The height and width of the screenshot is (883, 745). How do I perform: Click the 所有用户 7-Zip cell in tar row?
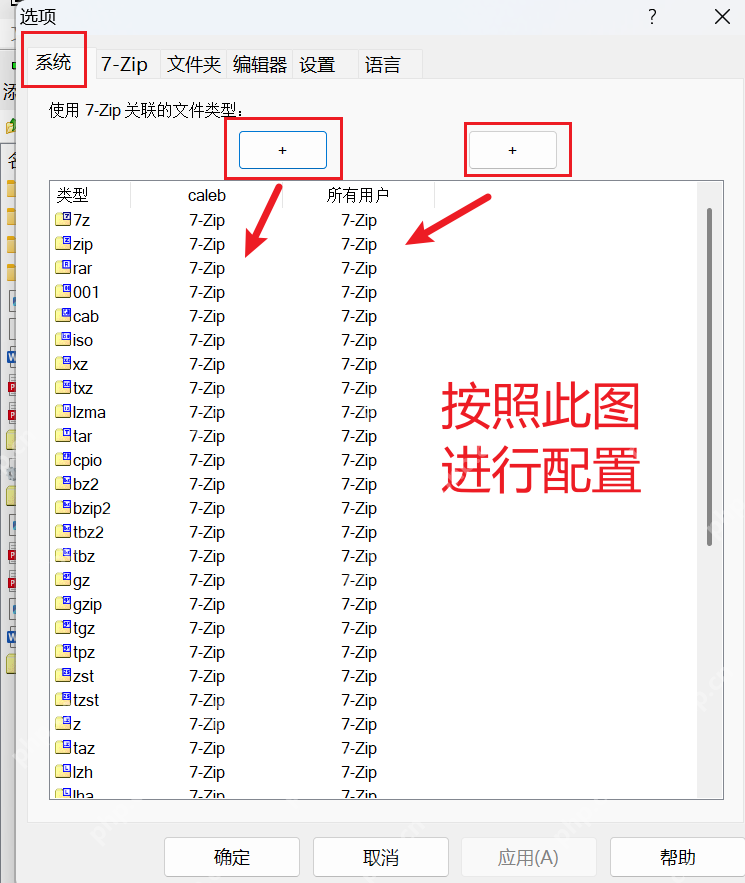click(359, 436)
